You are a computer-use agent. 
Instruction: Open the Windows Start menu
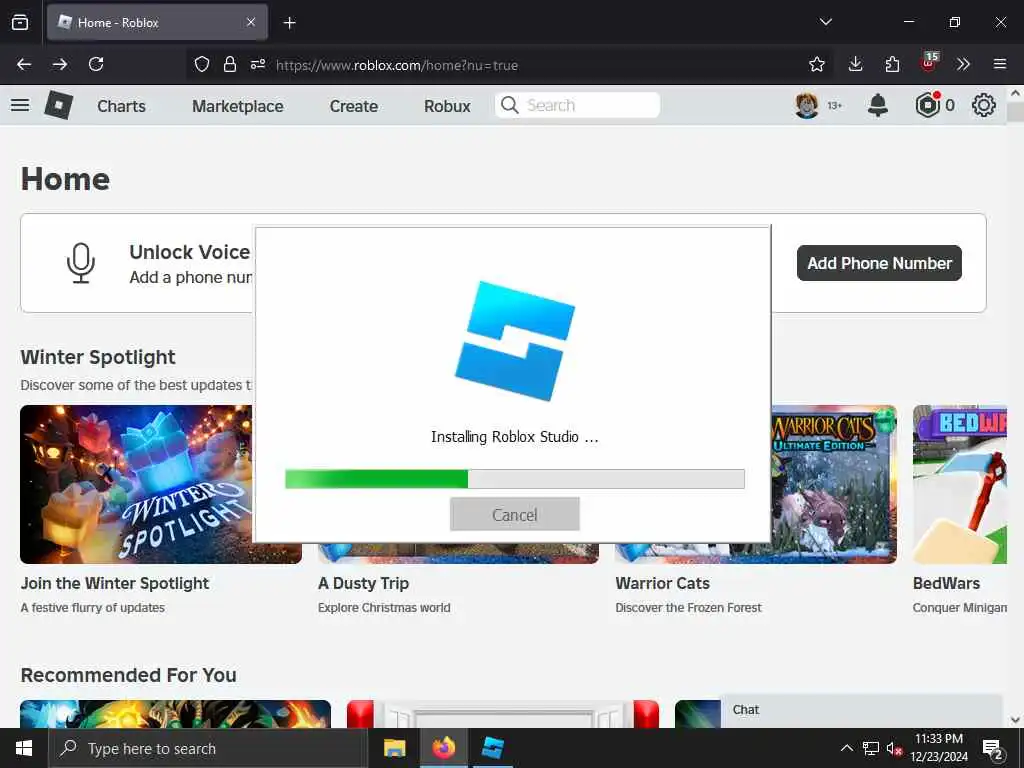(24, 748)
